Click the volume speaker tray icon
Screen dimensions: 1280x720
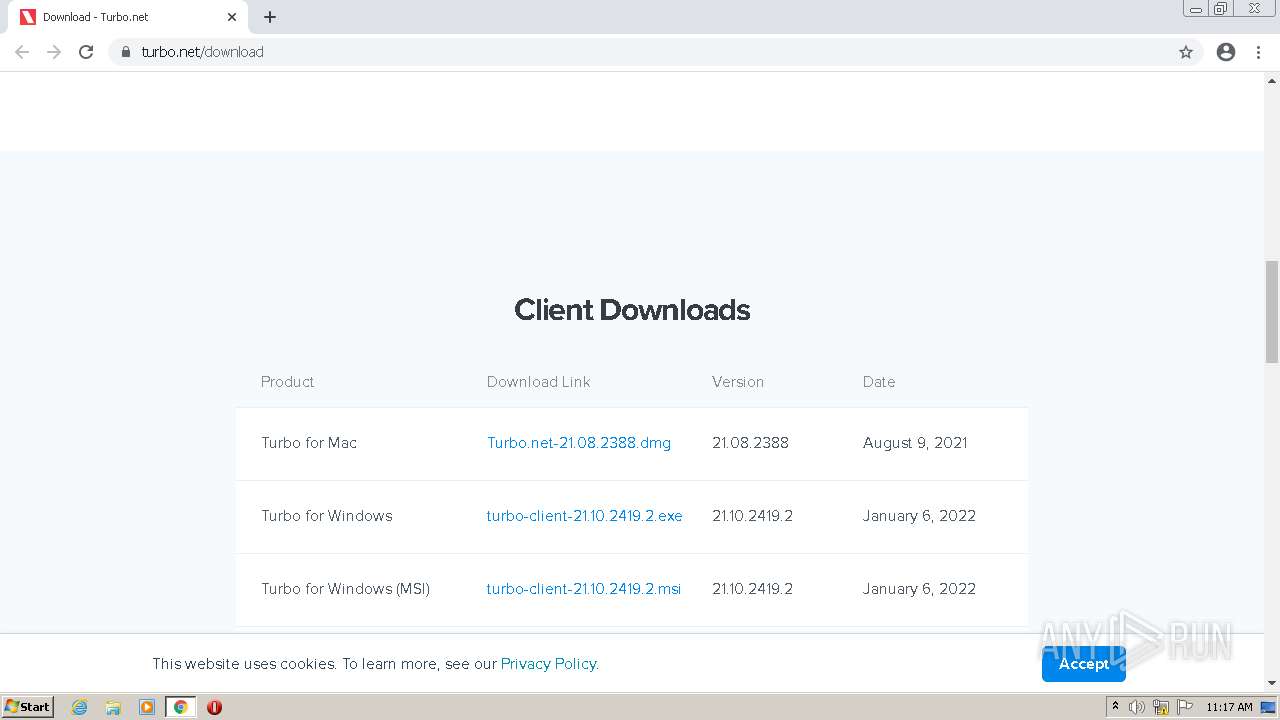point(1137,707)
